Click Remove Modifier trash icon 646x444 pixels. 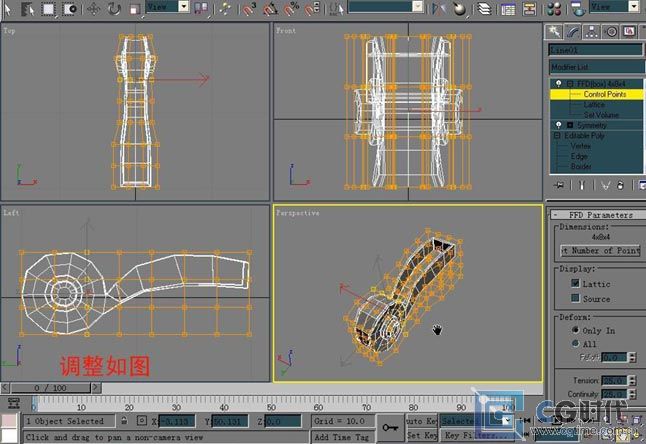(620, 185)
